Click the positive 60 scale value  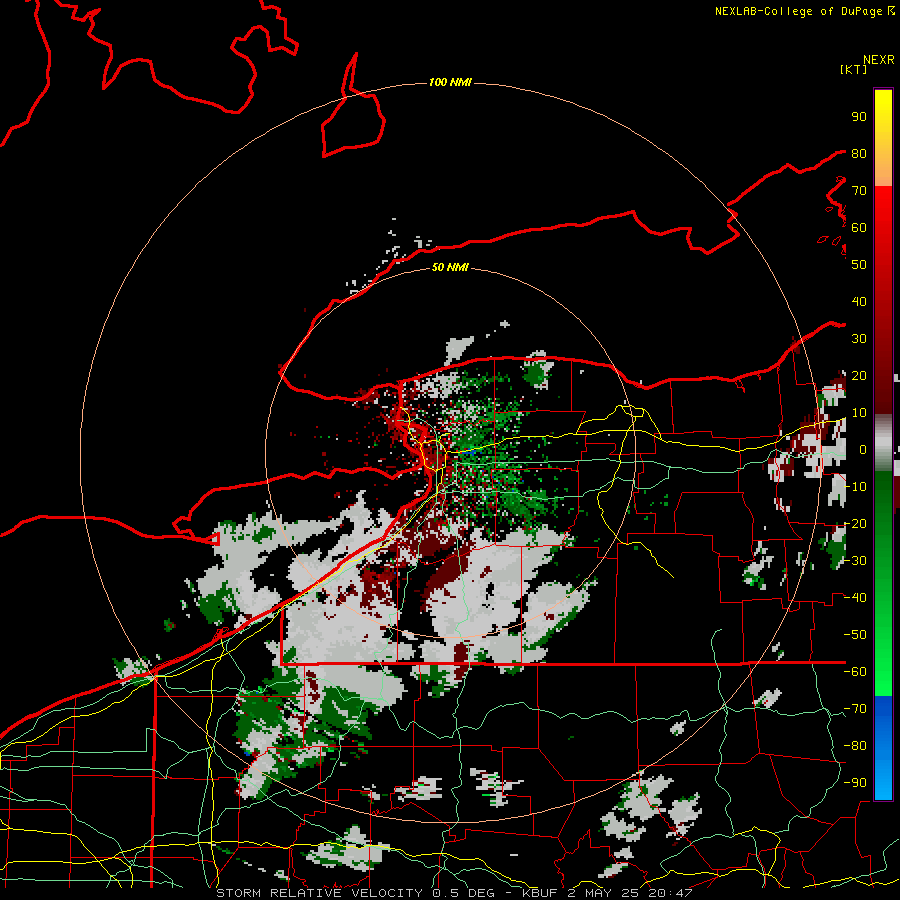[x=859, y=227]
